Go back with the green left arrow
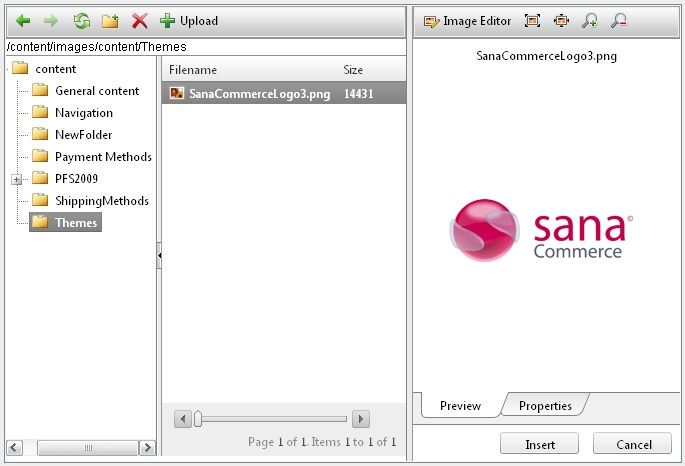The image size is (685, 466). point(23,21)
